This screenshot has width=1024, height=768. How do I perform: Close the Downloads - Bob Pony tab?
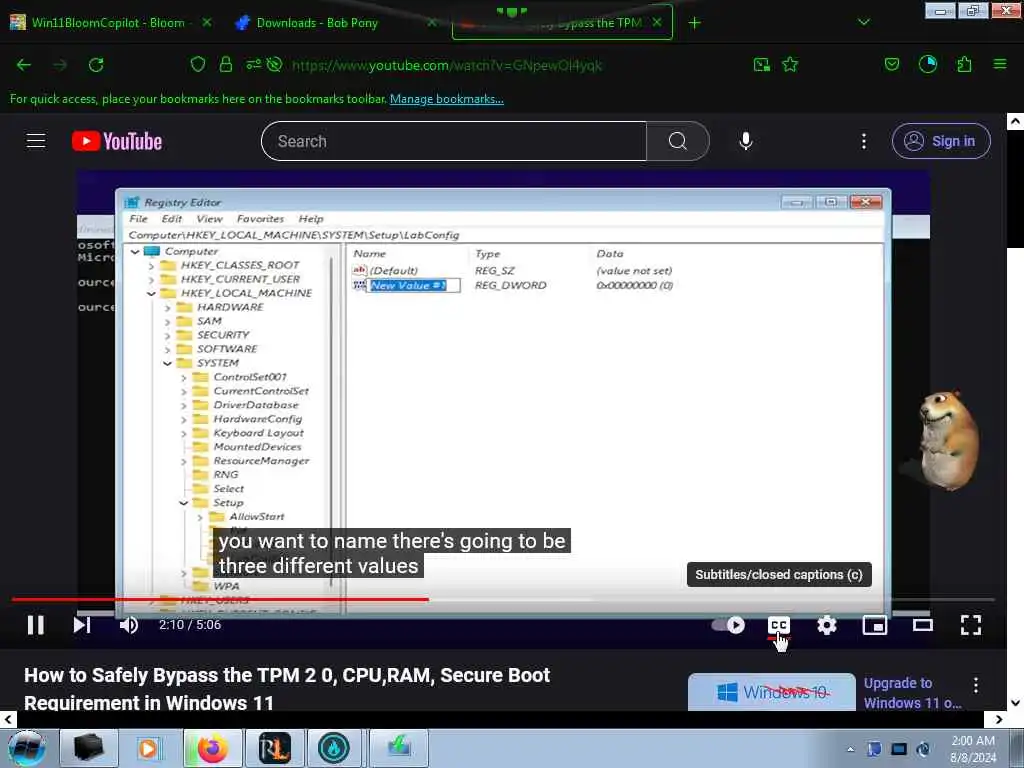431,22
